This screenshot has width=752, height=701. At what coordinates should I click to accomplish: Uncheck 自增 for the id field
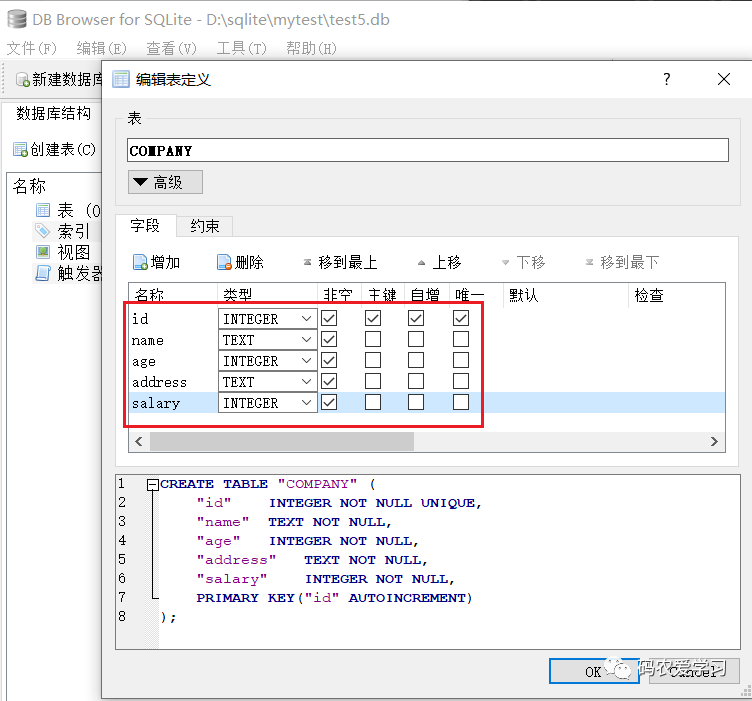(x=416, y=318)
